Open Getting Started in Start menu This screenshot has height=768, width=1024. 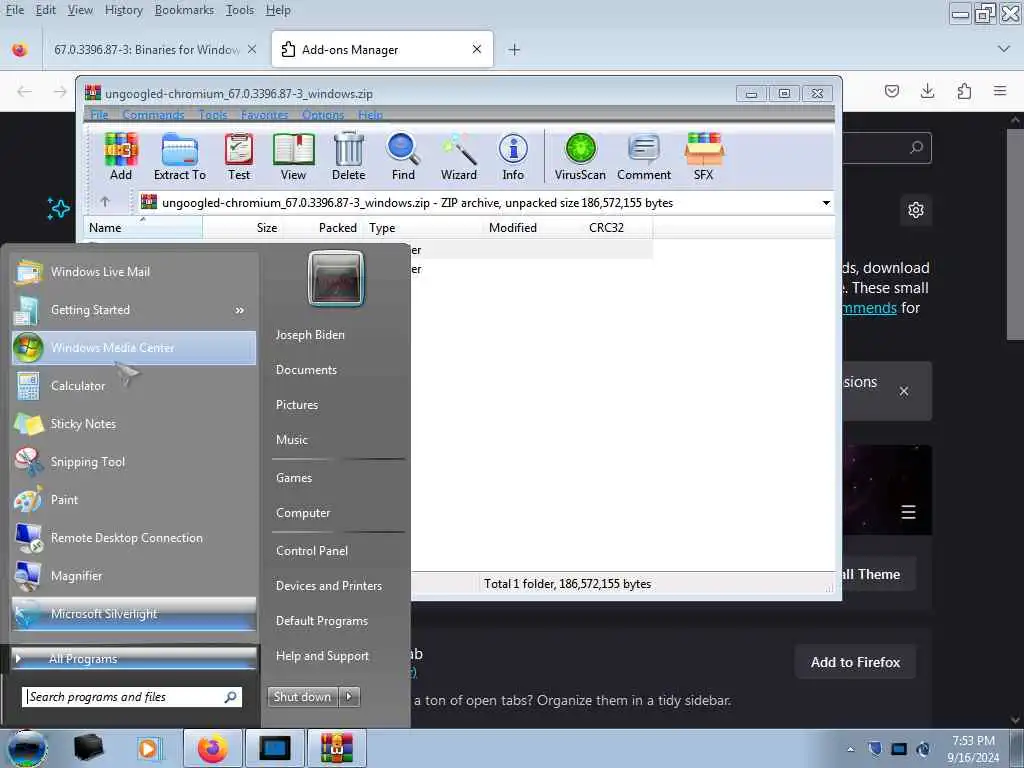pos(133,310)
